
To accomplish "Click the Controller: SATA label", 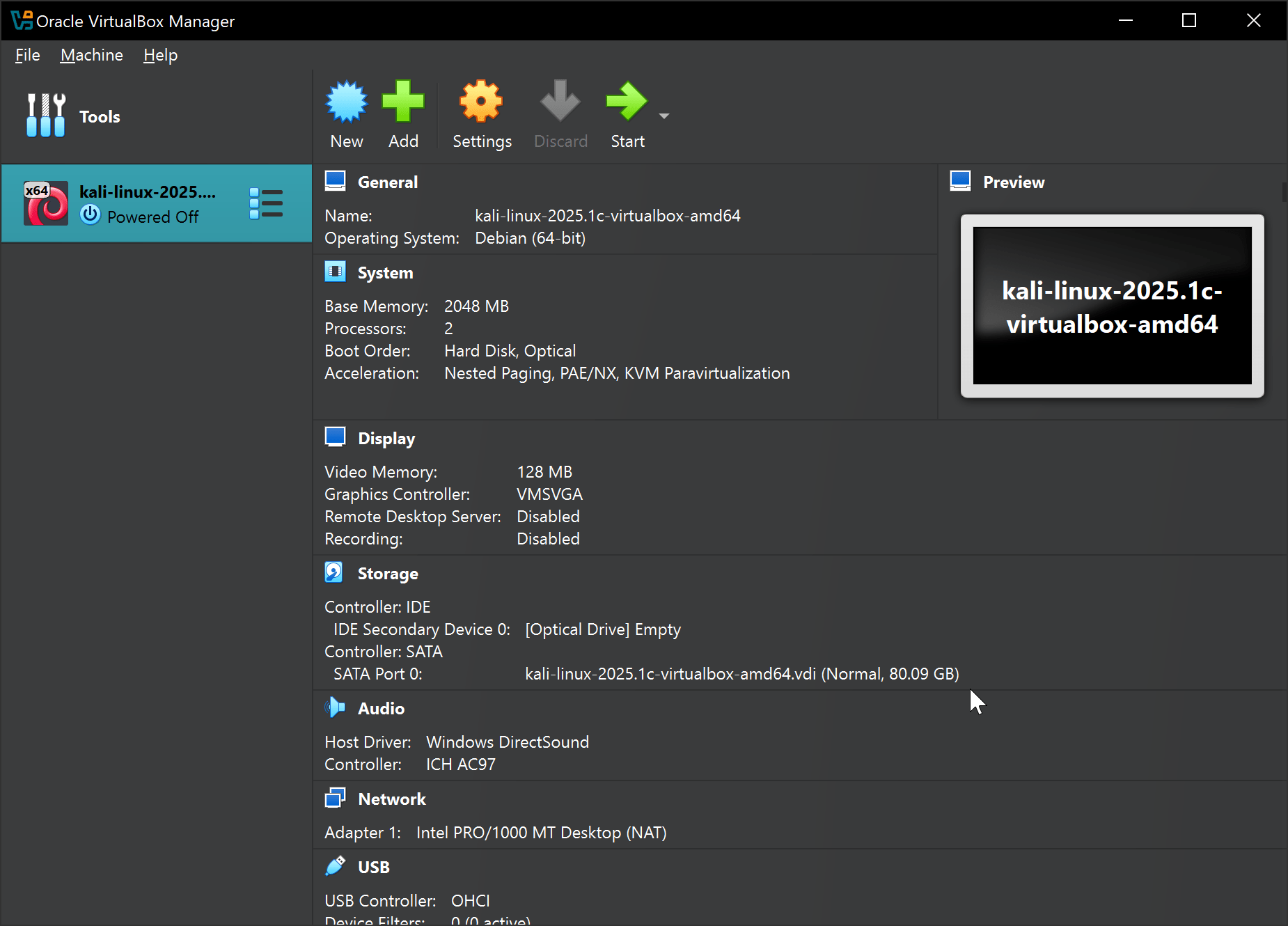I will point(384,652).
